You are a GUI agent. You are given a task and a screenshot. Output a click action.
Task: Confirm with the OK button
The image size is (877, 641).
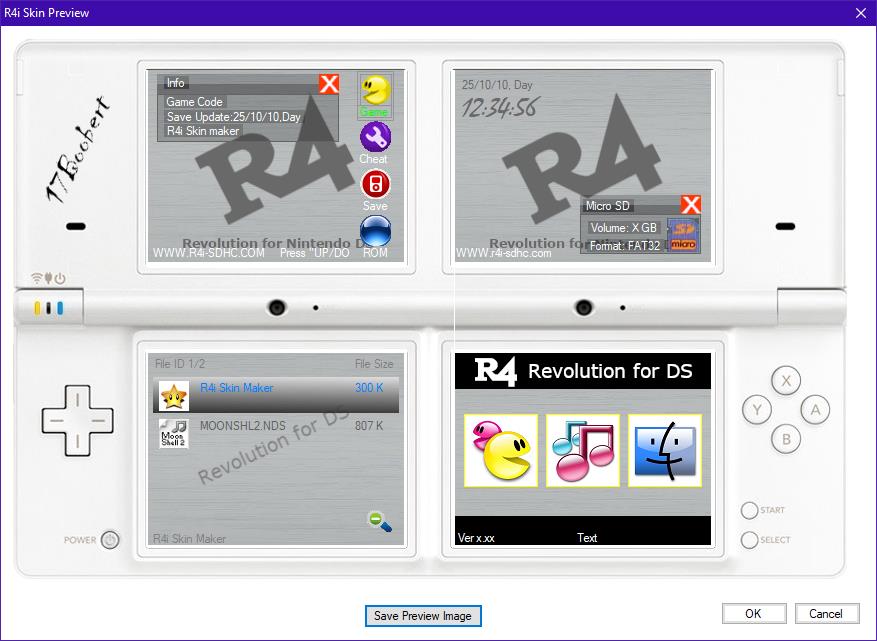(x=753, y=614)
